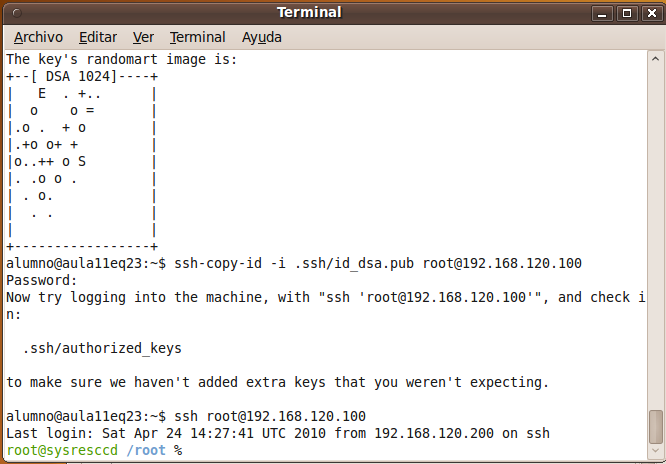Viewport: 666px width, 464px height.
Task: Click the 'E' character in randomart
Action: 42,93
